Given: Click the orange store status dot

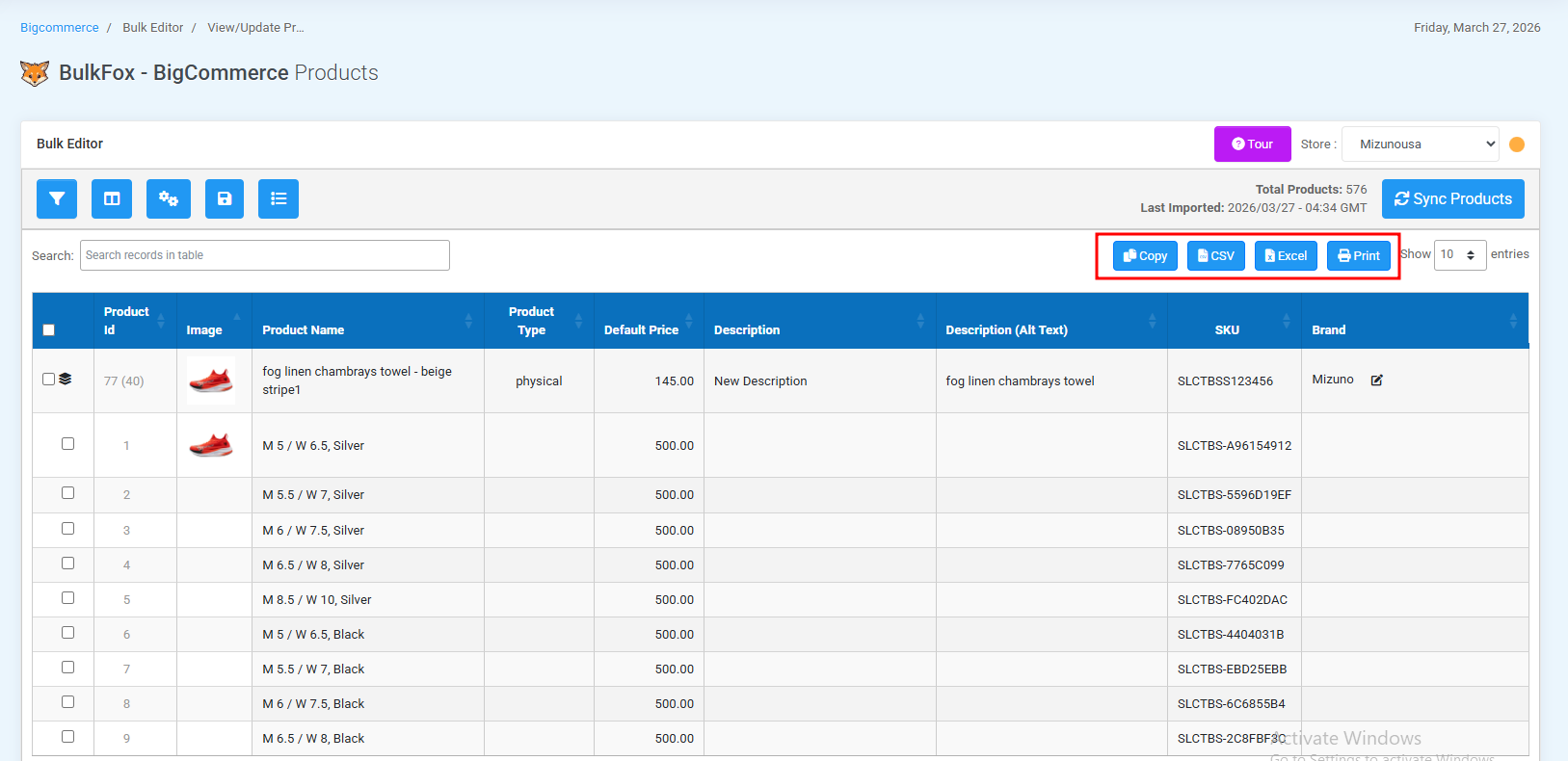Looking at the screenshot, I should 1517,144.
